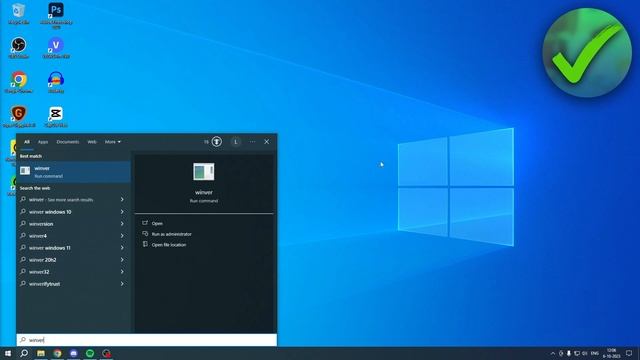
Task: Show hidden tray icons chevron
Action: pos(553,353)
